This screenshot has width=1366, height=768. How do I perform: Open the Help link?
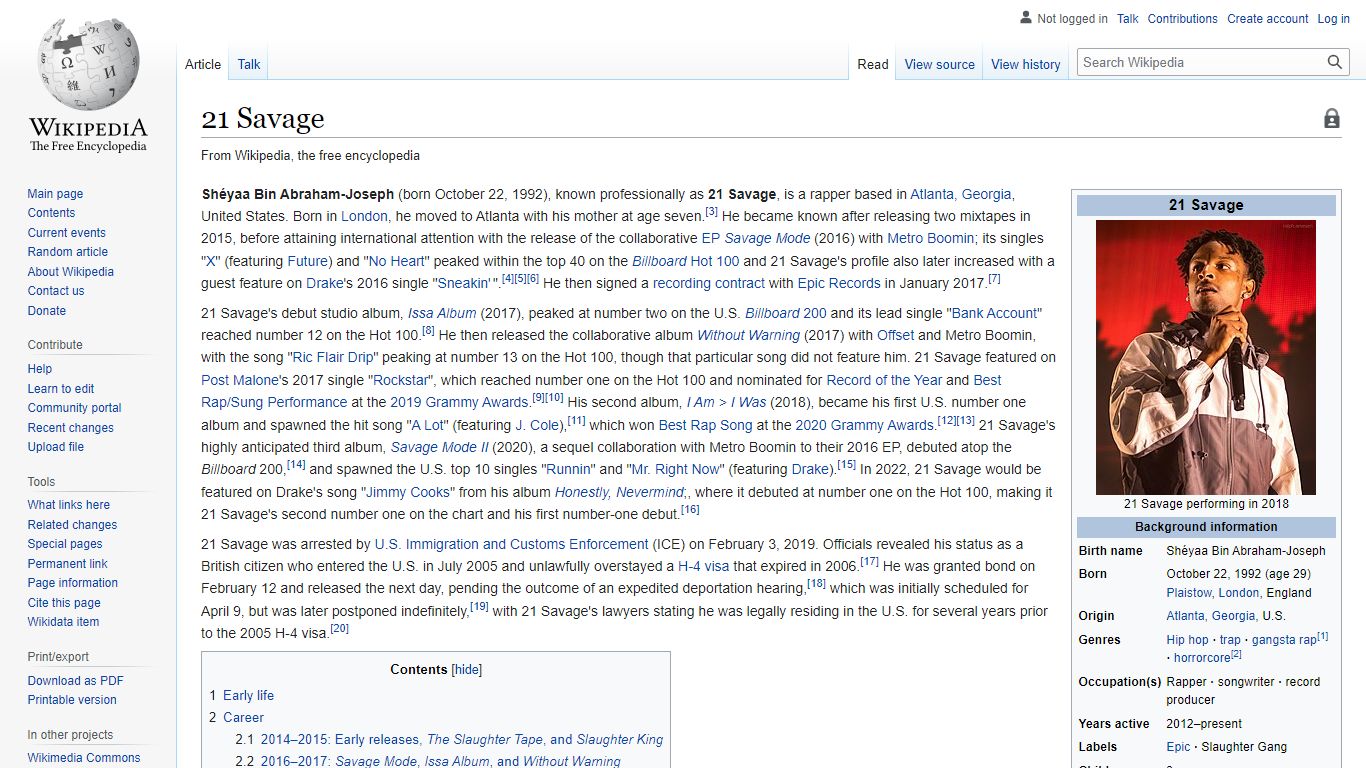coord(39,369)
